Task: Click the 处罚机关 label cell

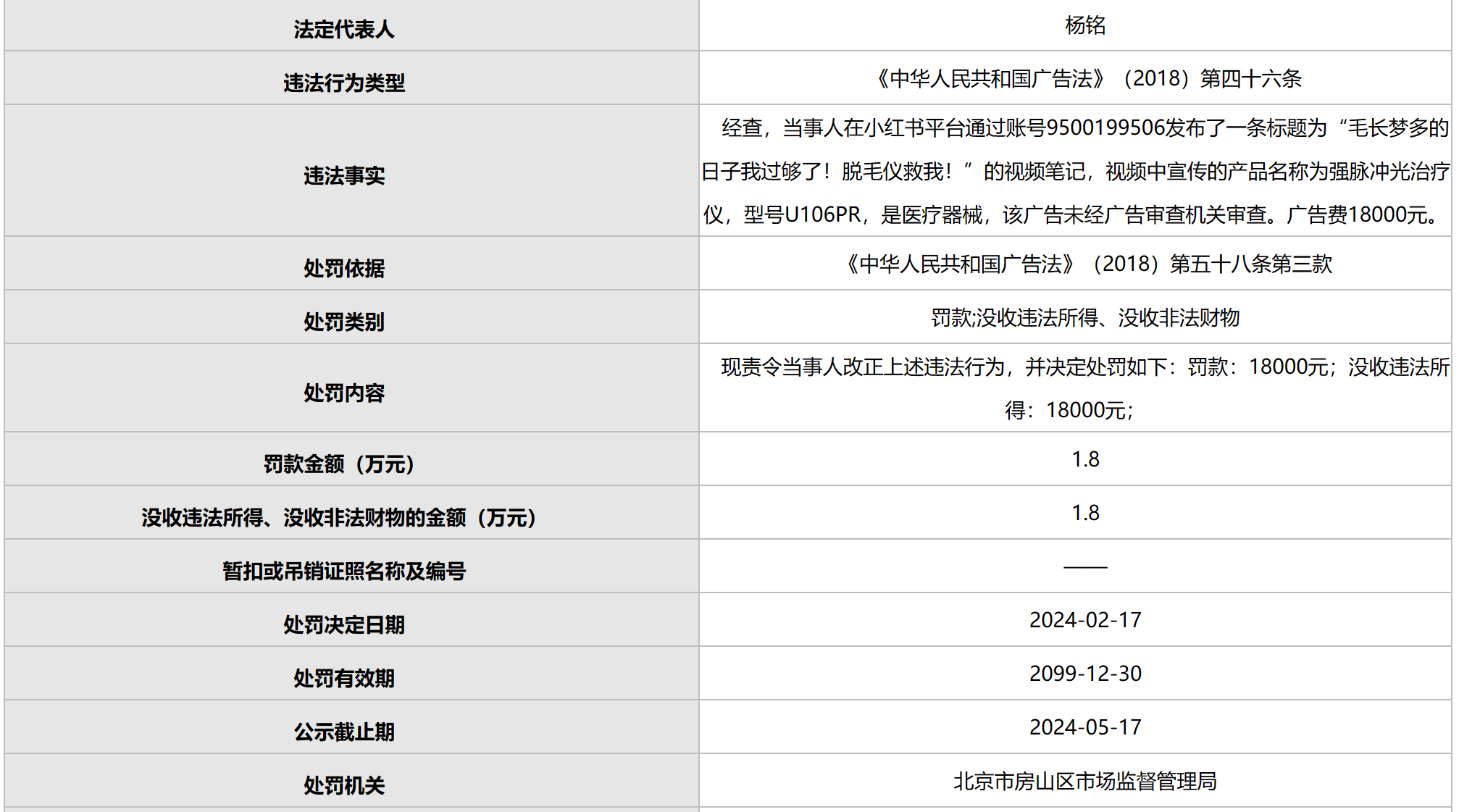Action: [x=344, y=786]
